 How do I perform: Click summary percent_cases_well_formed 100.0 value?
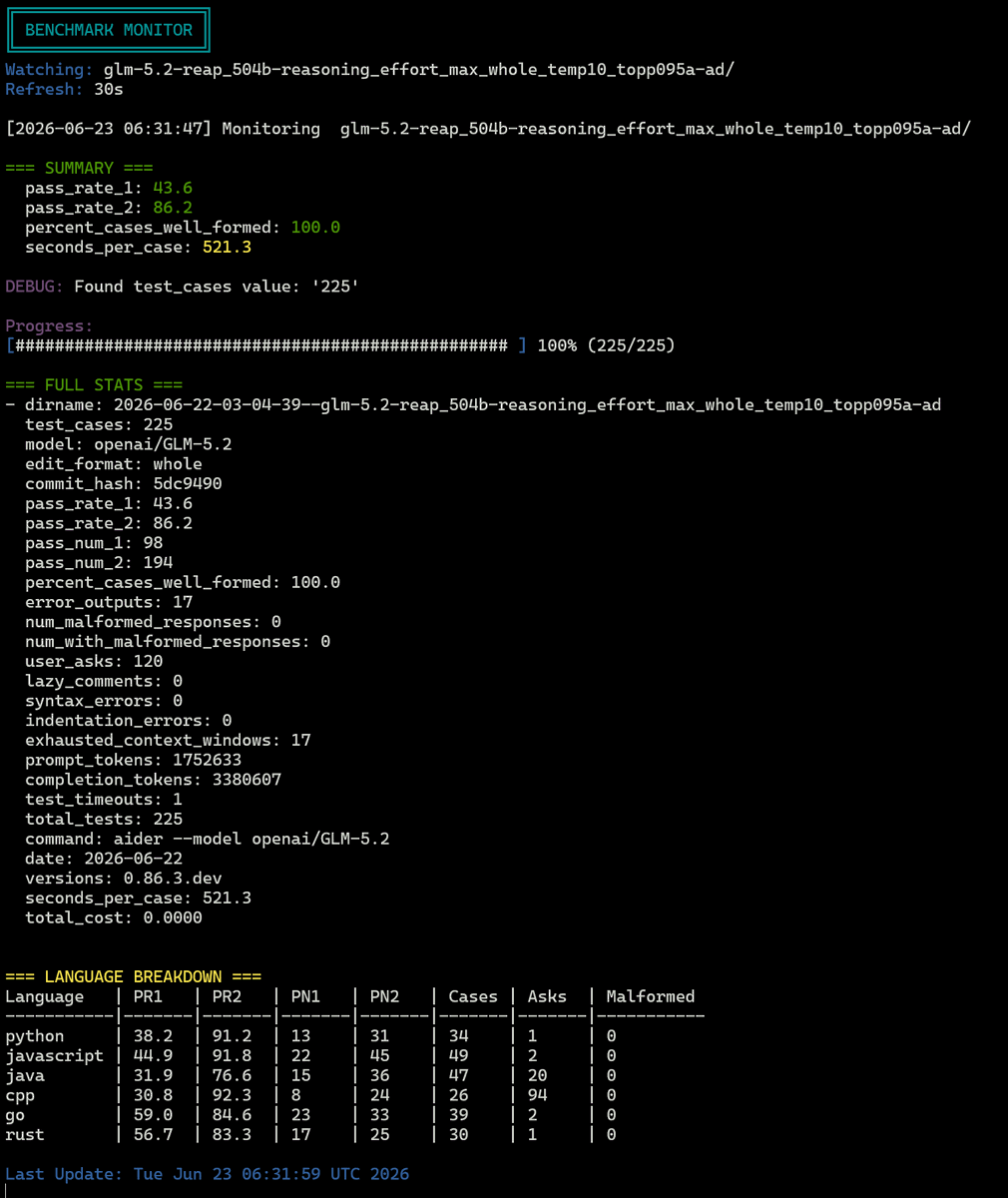tap(315, 228)
